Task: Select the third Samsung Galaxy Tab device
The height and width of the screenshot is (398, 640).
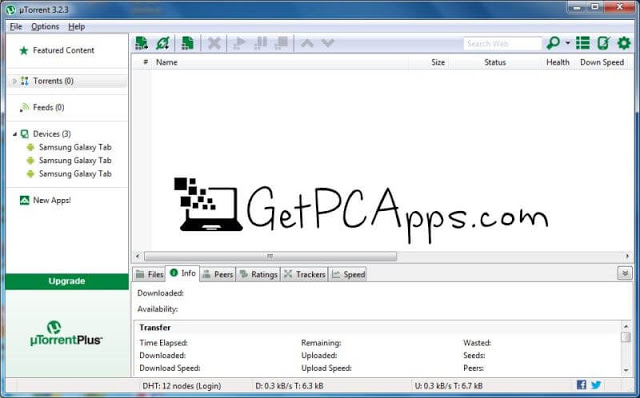Action: point(75,174)
